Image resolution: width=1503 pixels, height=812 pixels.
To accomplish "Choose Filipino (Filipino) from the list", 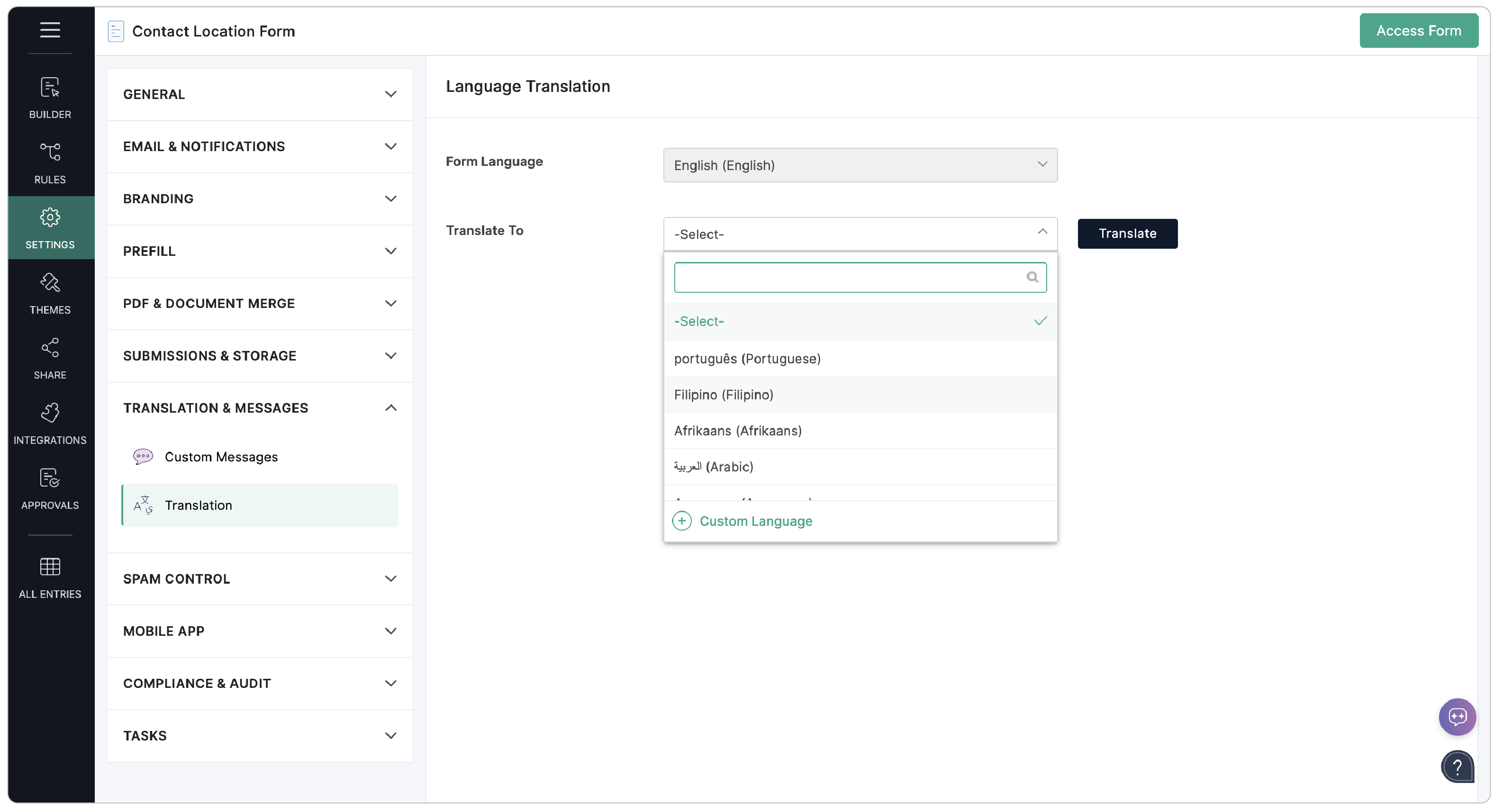I will [724, 395].
